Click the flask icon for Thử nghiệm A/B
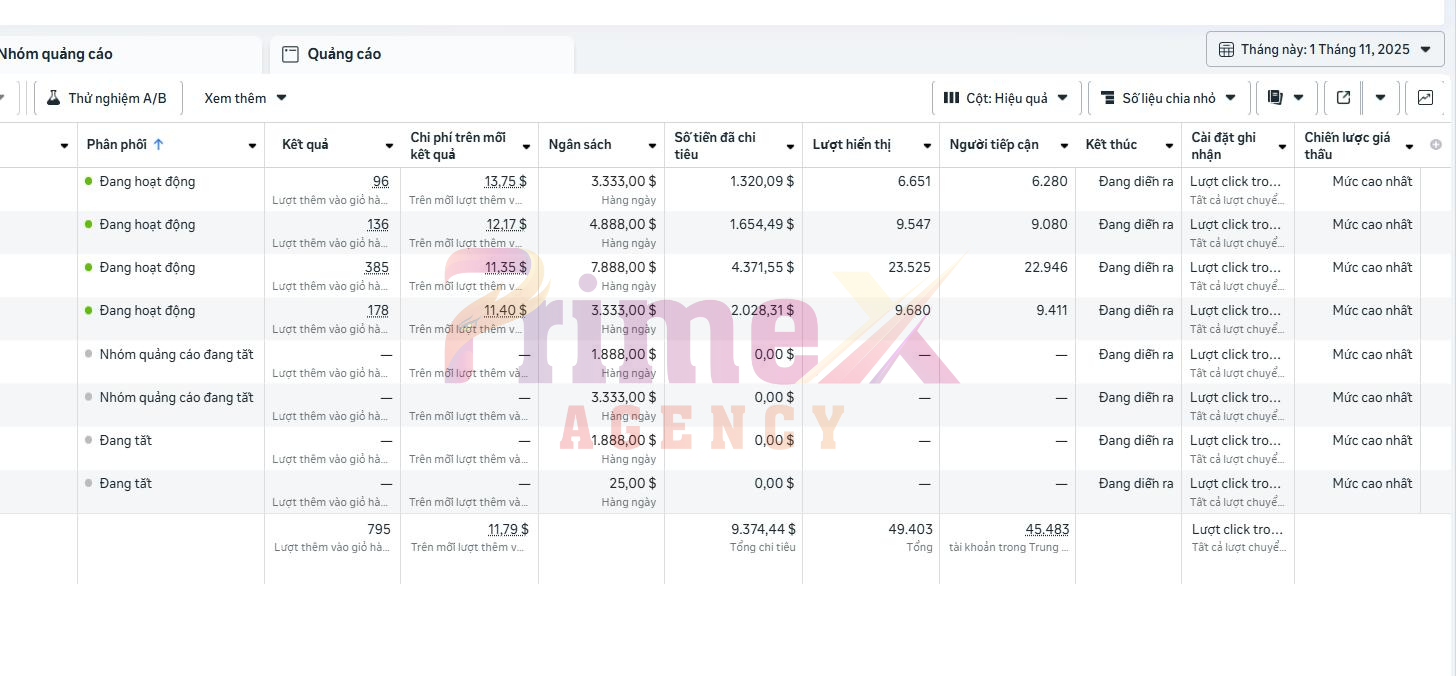Screen dimensions: 1456x676 (54, 98)
